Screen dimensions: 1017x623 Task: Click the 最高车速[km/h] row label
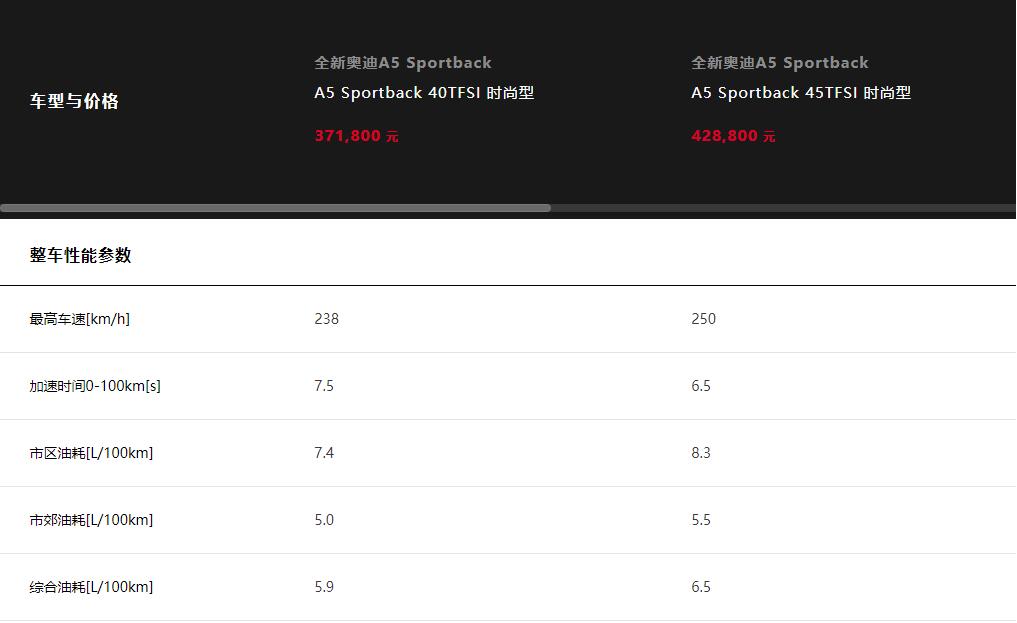coord(80,319)
